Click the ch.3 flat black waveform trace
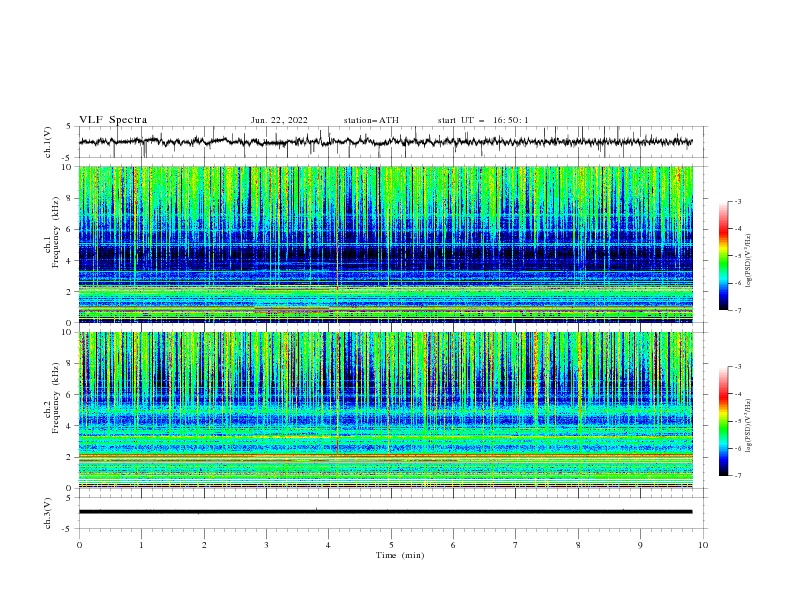The width and height of the screenshot is (792, 612). (x=385, y=512)
